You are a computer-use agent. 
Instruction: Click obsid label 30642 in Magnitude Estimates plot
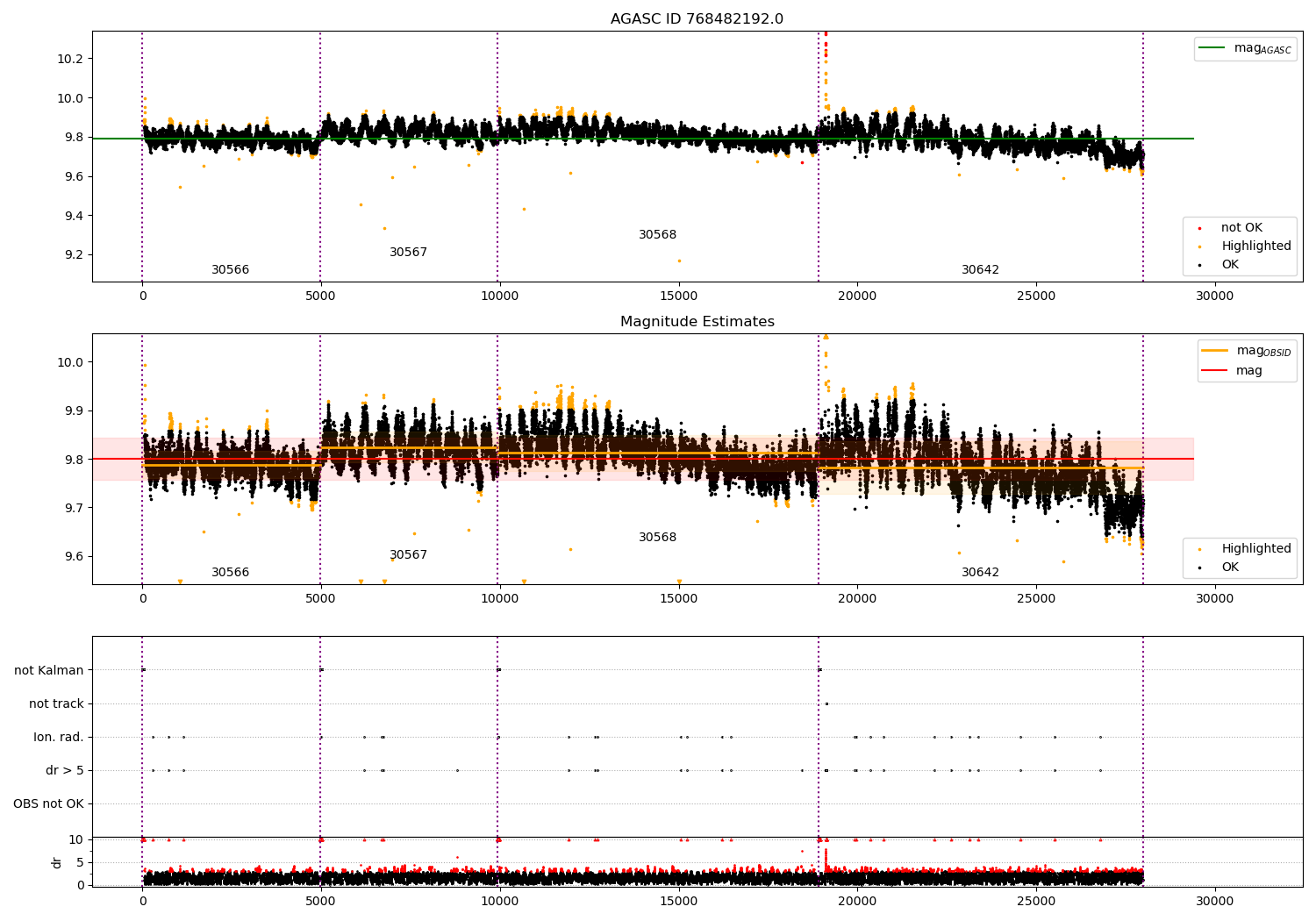click(981, 573)
